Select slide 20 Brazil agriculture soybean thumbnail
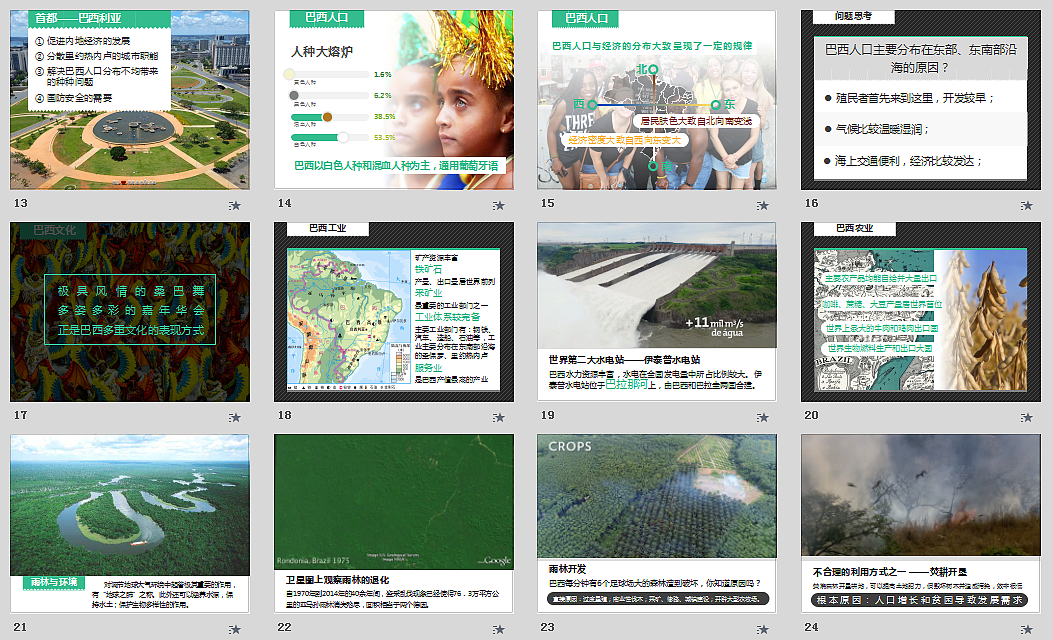The image size is (1053, 640). coord(921,312)
